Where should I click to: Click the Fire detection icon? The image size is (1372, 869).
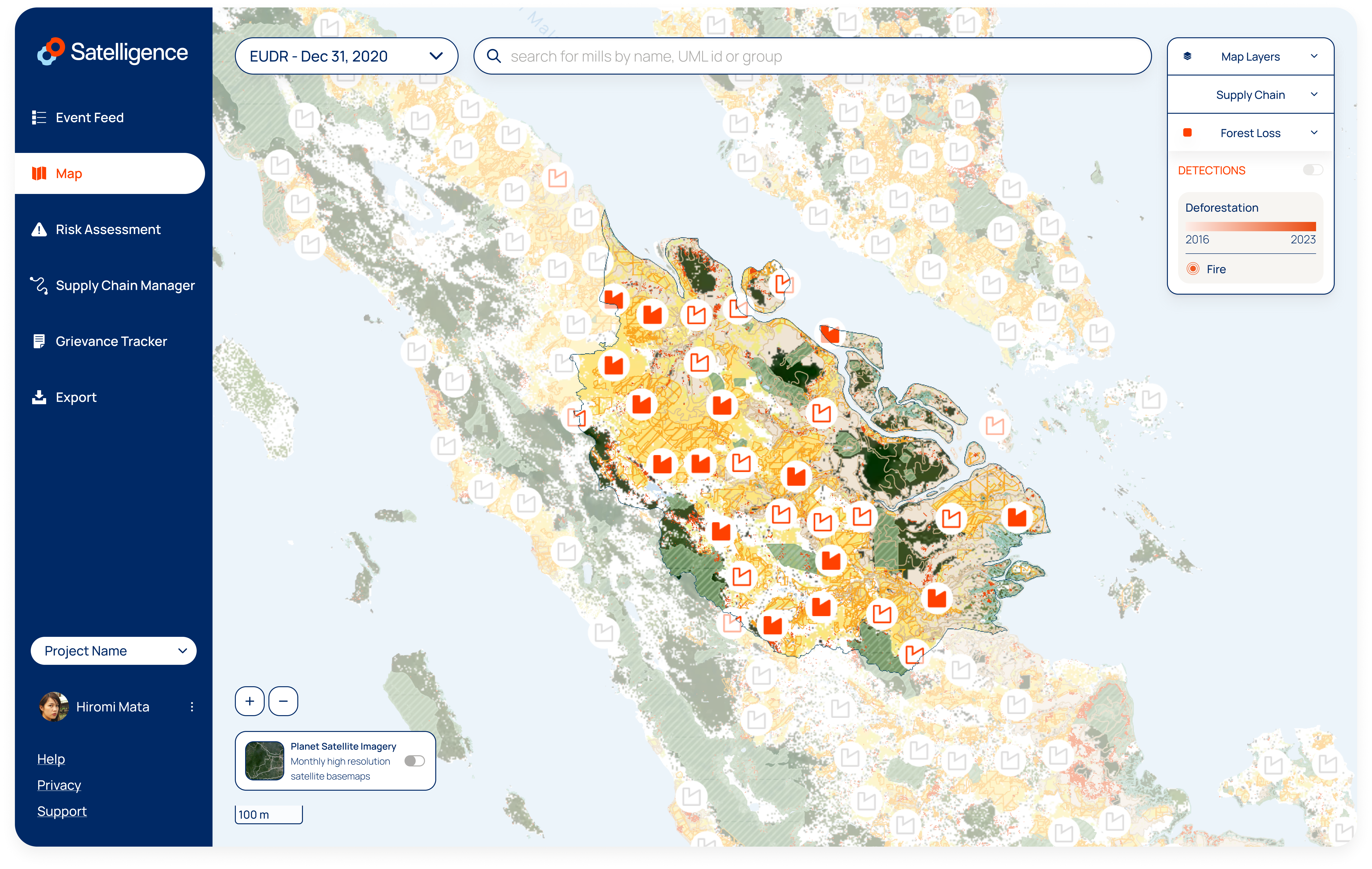click(1193, 269)
